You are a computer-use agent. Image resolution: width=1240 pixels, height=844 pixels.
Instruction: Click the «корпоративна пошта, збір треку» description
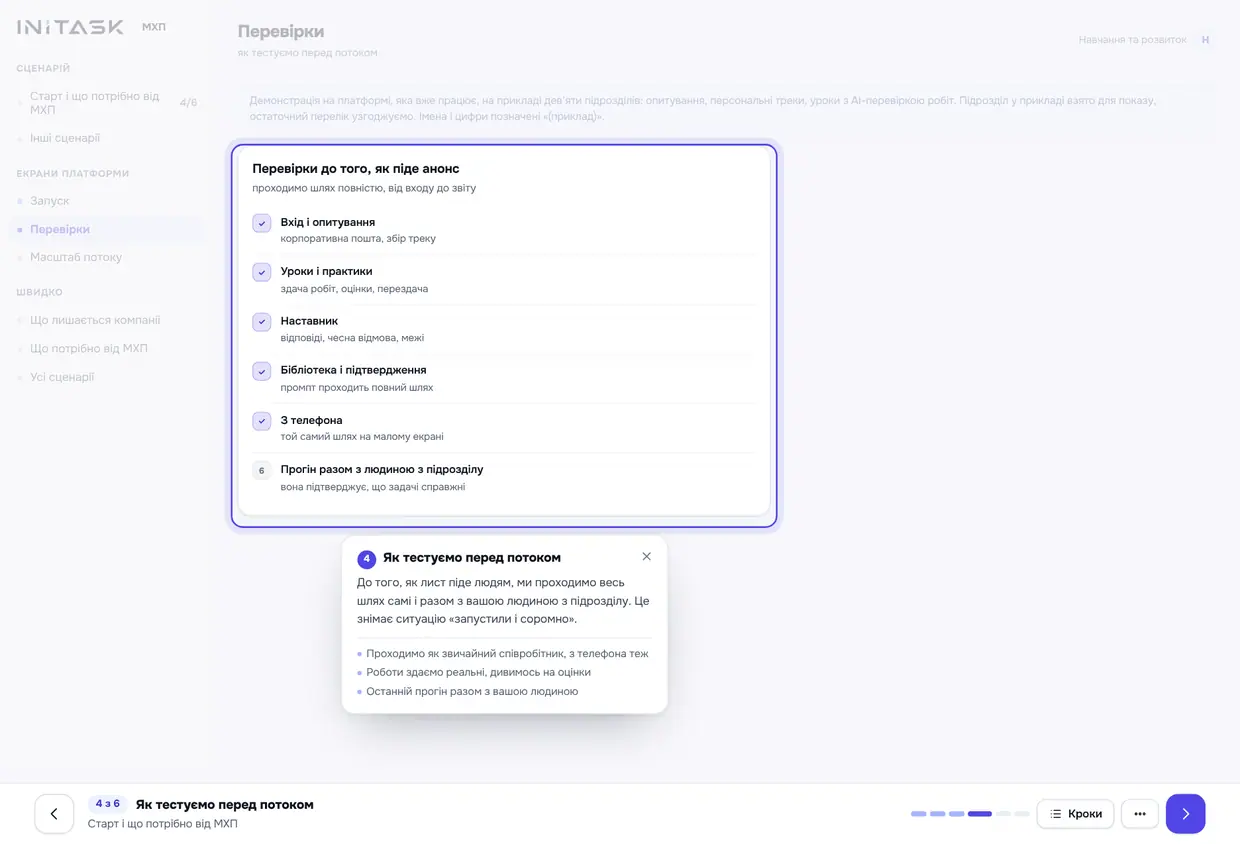[x=358, y=239]
